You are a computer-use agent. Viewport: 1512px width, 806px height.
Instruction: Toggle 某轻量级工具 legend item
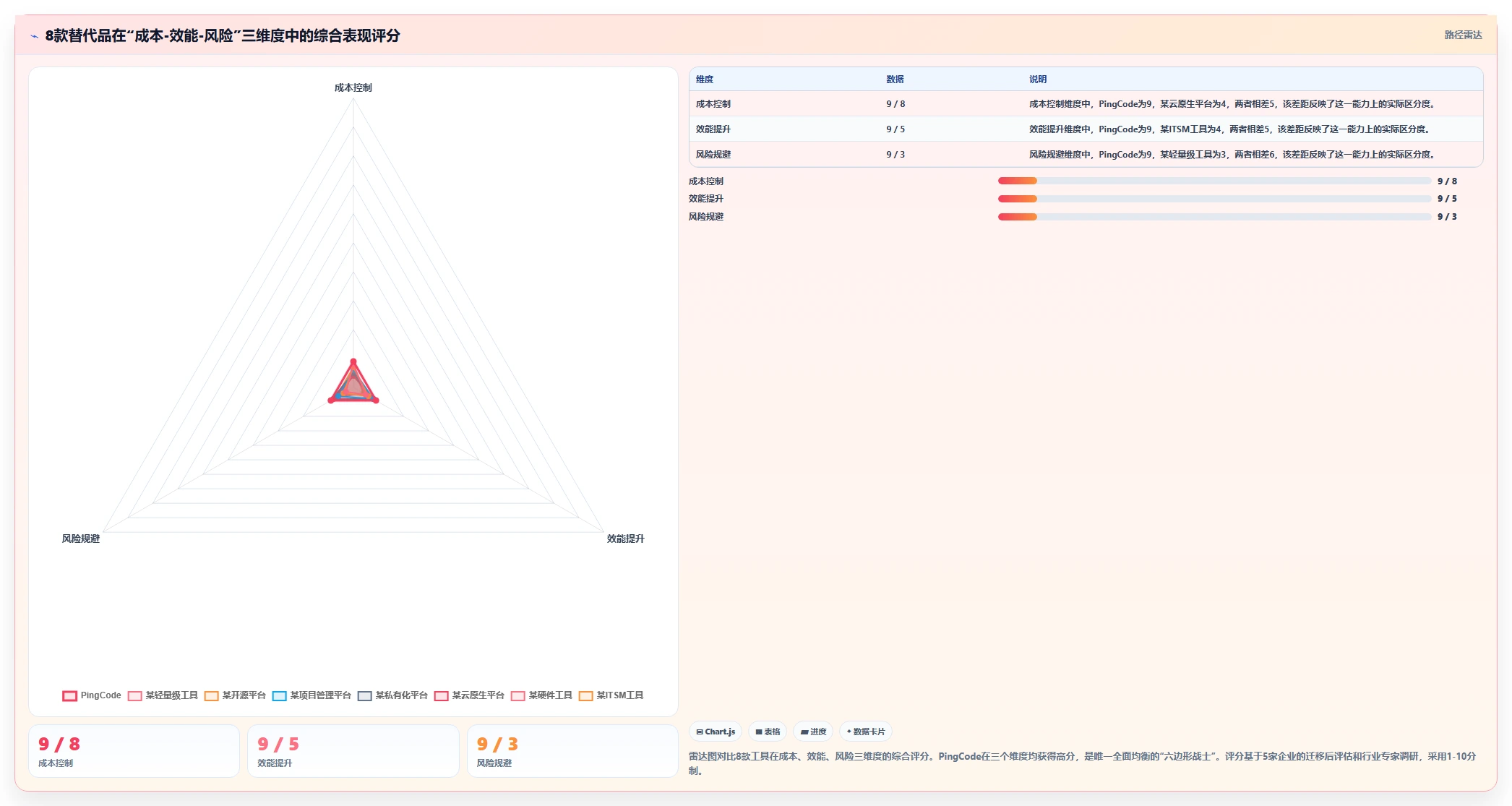coord(163,695)
